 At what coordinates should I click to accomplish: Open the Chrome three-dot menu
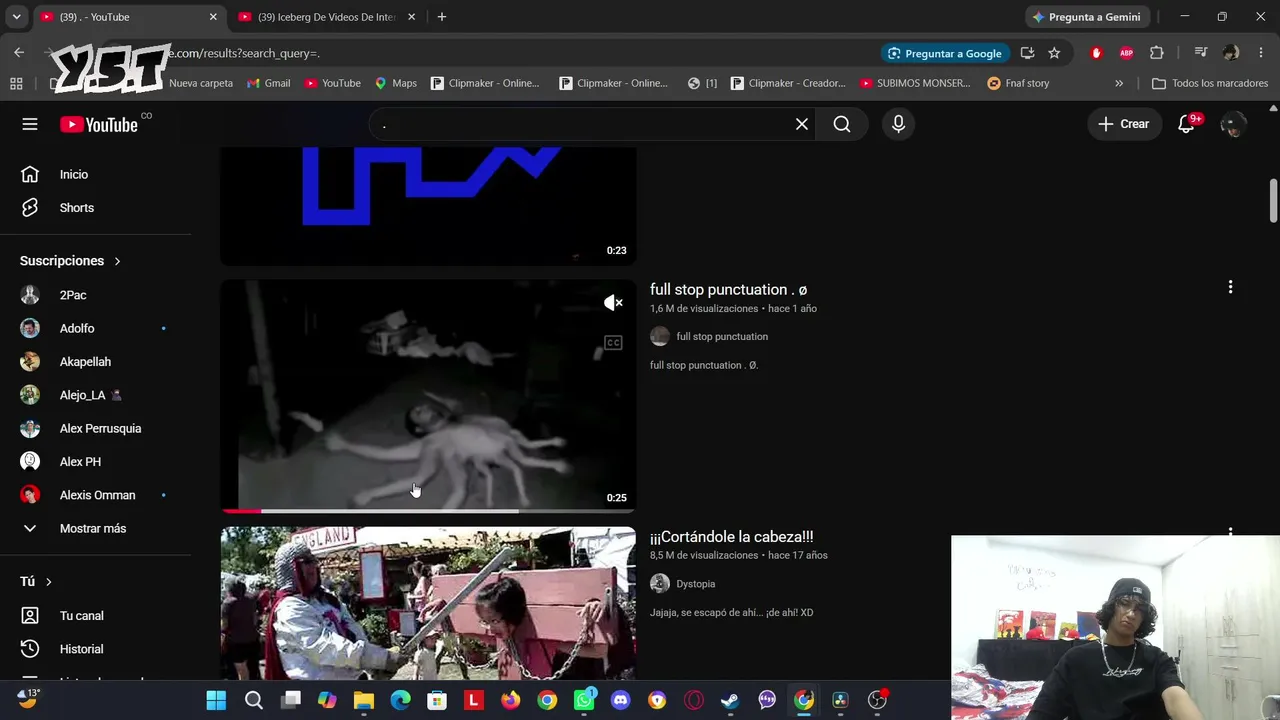pyautogui.click(x=1260, y=53)
